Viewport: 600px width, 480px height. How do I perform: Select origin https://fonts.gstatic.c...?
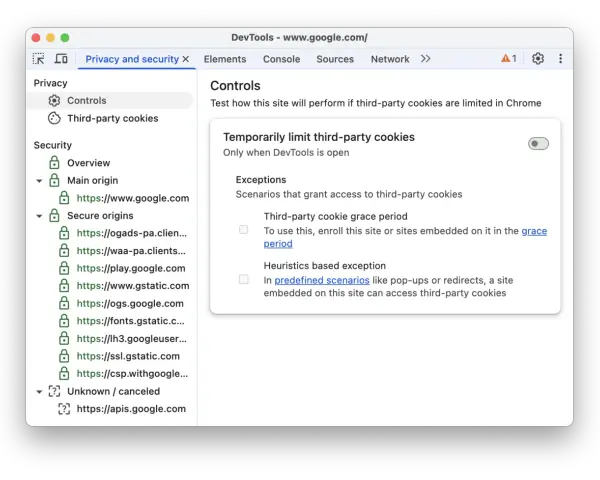click(x=130, y=321)
